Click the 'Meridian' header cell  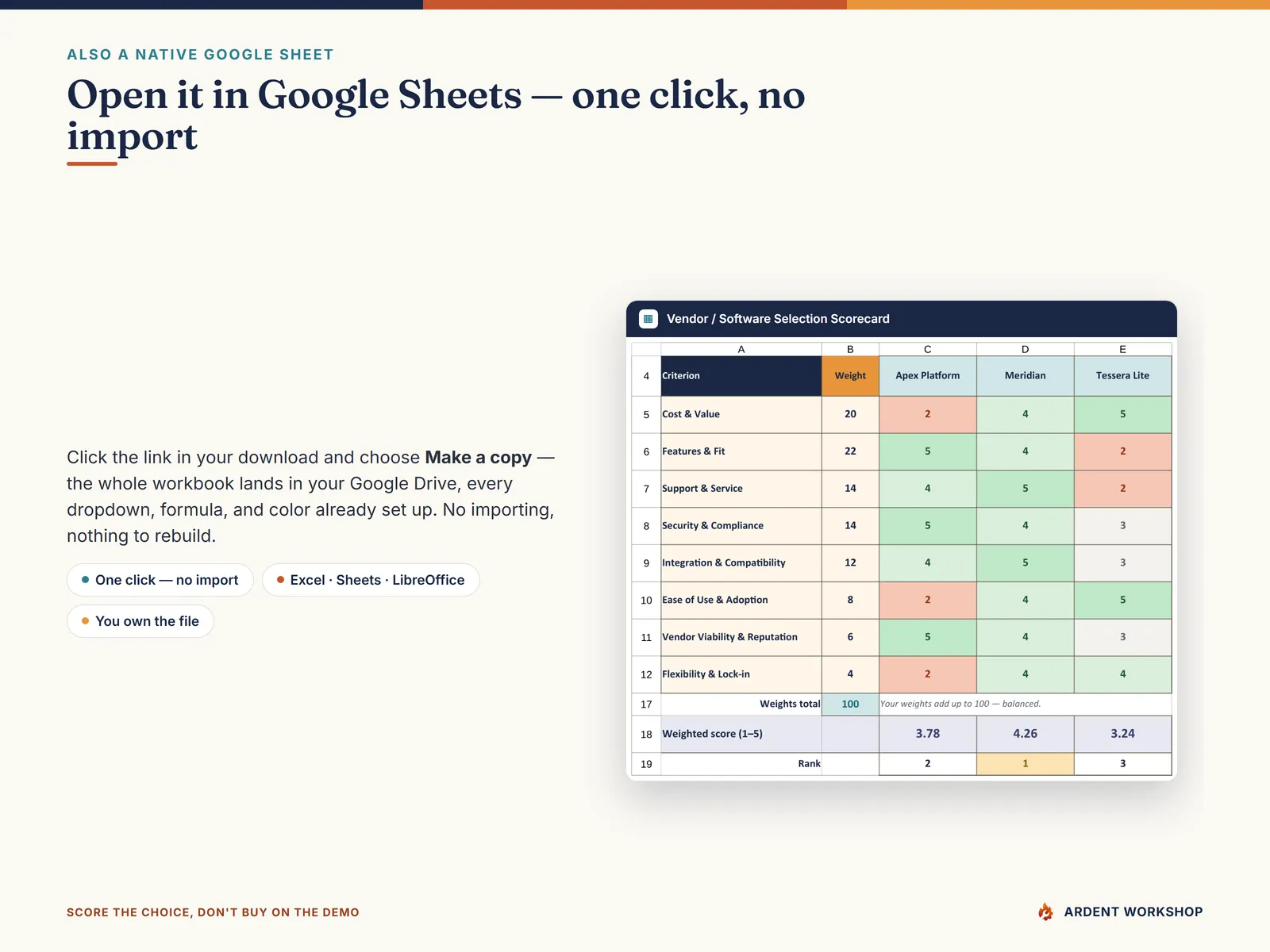click(x=1026, y=376)
